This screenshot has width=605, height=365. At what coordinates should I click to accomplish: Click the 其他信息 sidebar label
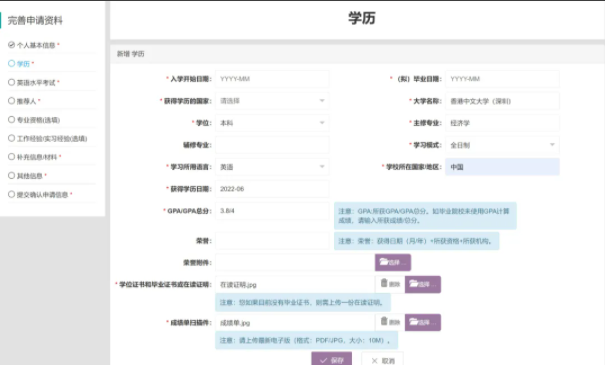tap(30, 176)
